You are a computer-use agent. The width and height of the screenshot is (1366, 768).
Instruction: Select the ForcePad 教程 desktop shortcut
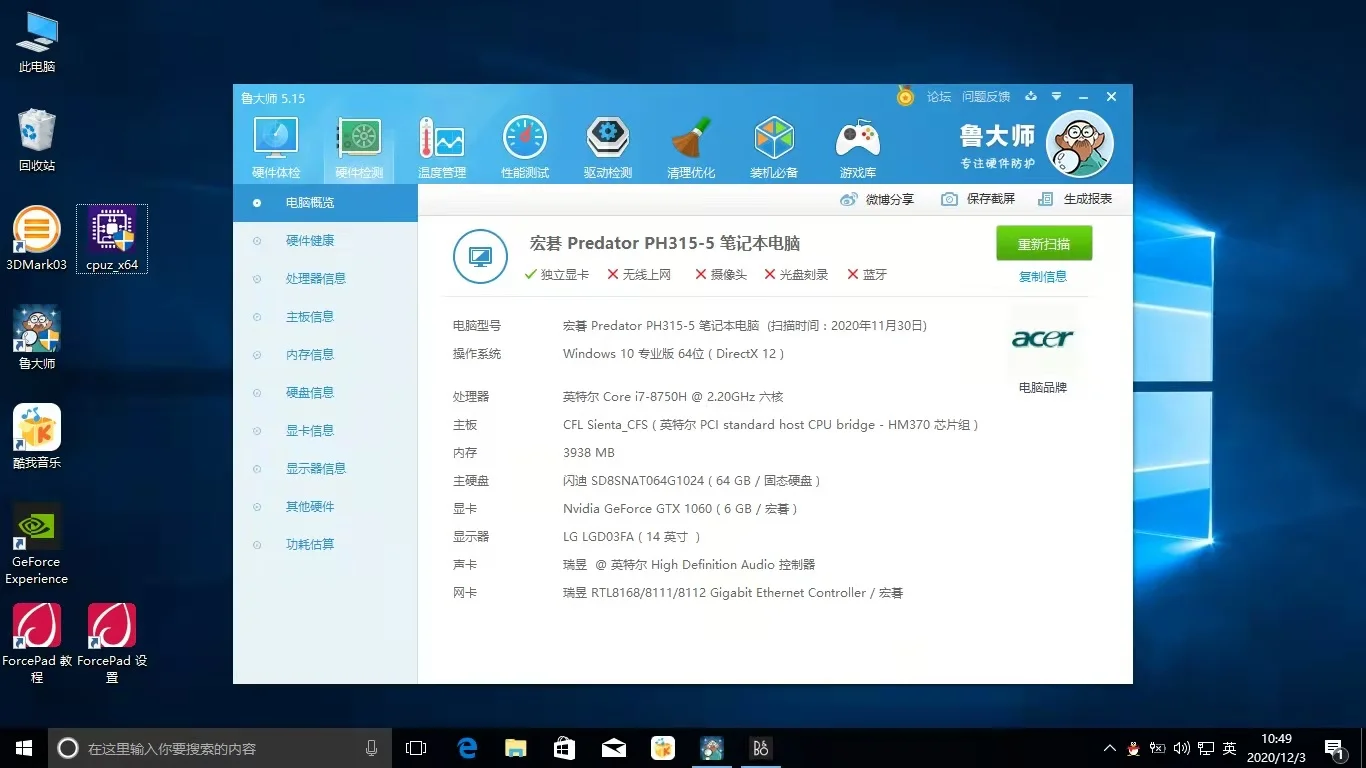tap(37, 643)
